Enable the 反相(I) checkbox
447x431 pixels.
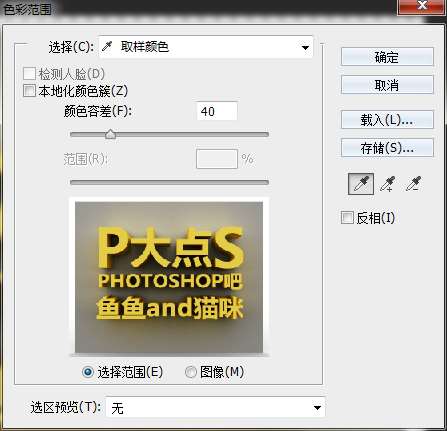tap(347, 218)
